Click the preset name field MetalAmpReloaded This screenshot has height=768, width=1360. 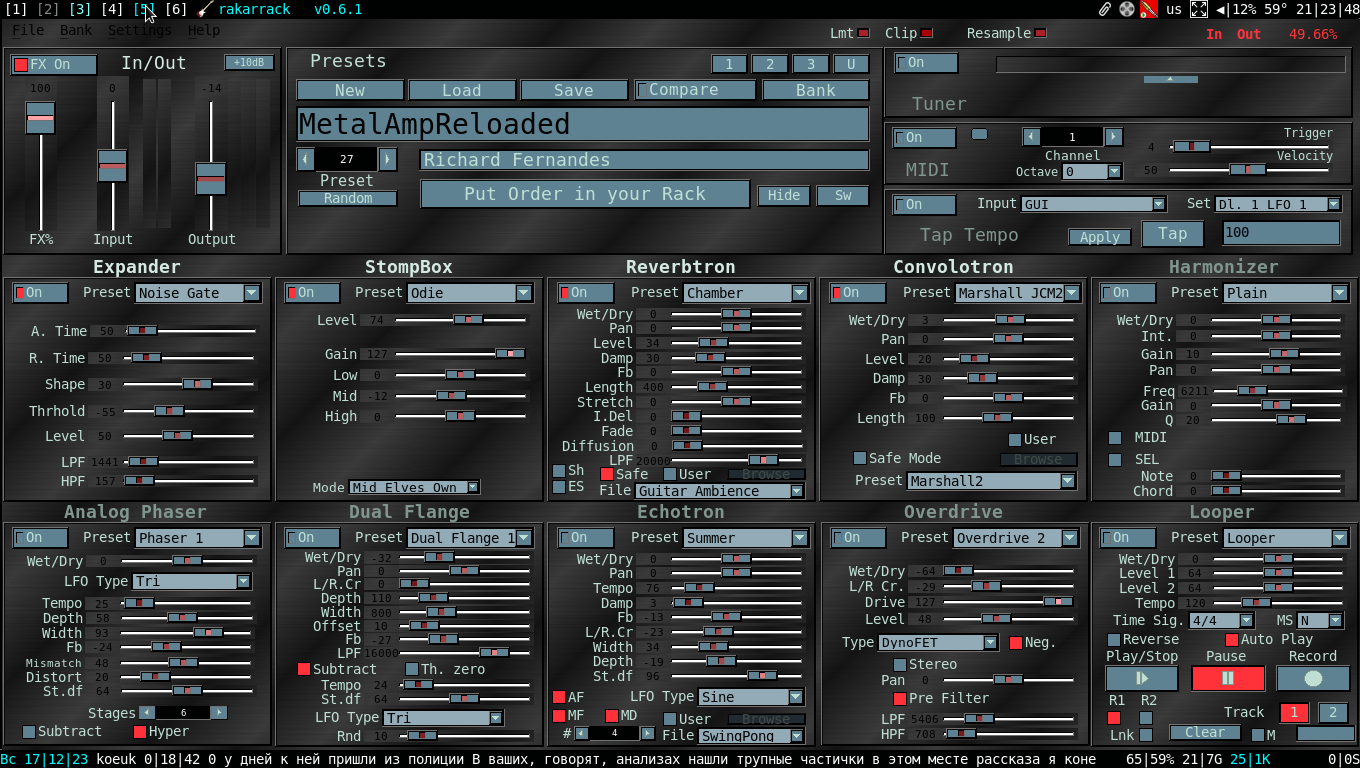click(583, 124)
